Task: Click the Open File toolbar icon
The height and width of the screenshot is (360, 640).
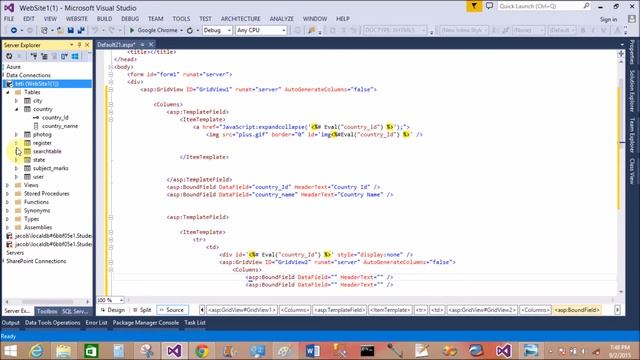Action: click(x=60, y=30)
